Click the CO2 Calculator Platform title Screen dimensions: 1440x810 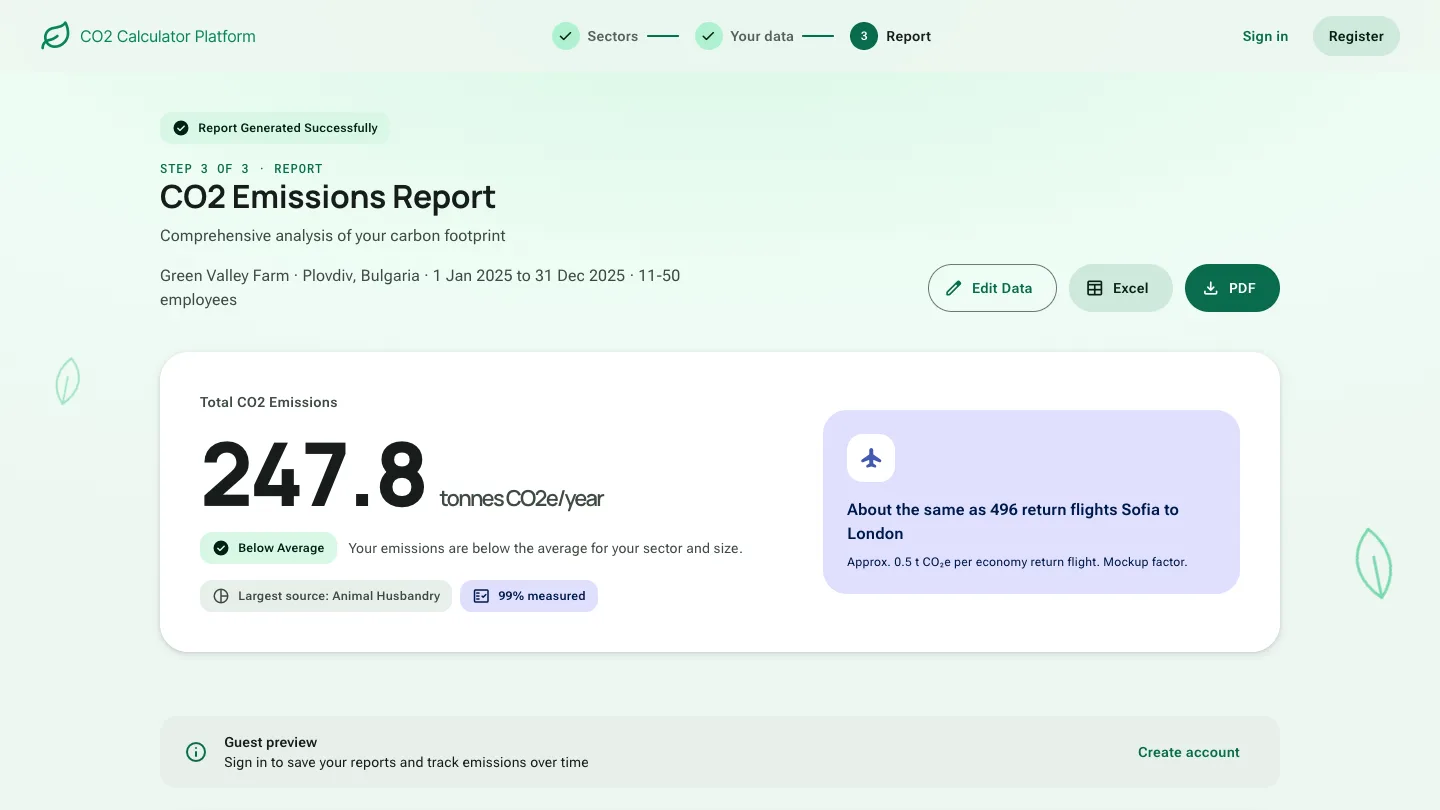tap(168, 36)
